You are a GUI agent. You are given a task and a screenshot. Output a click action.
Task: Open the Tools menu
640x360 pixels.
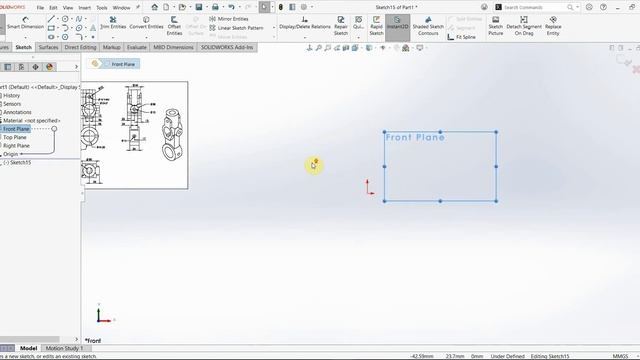click(102, 7)
